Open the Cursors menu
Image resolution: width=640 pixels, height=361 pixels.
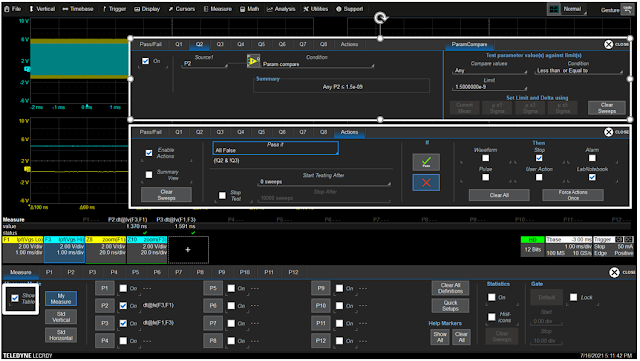tap(182, 9)
